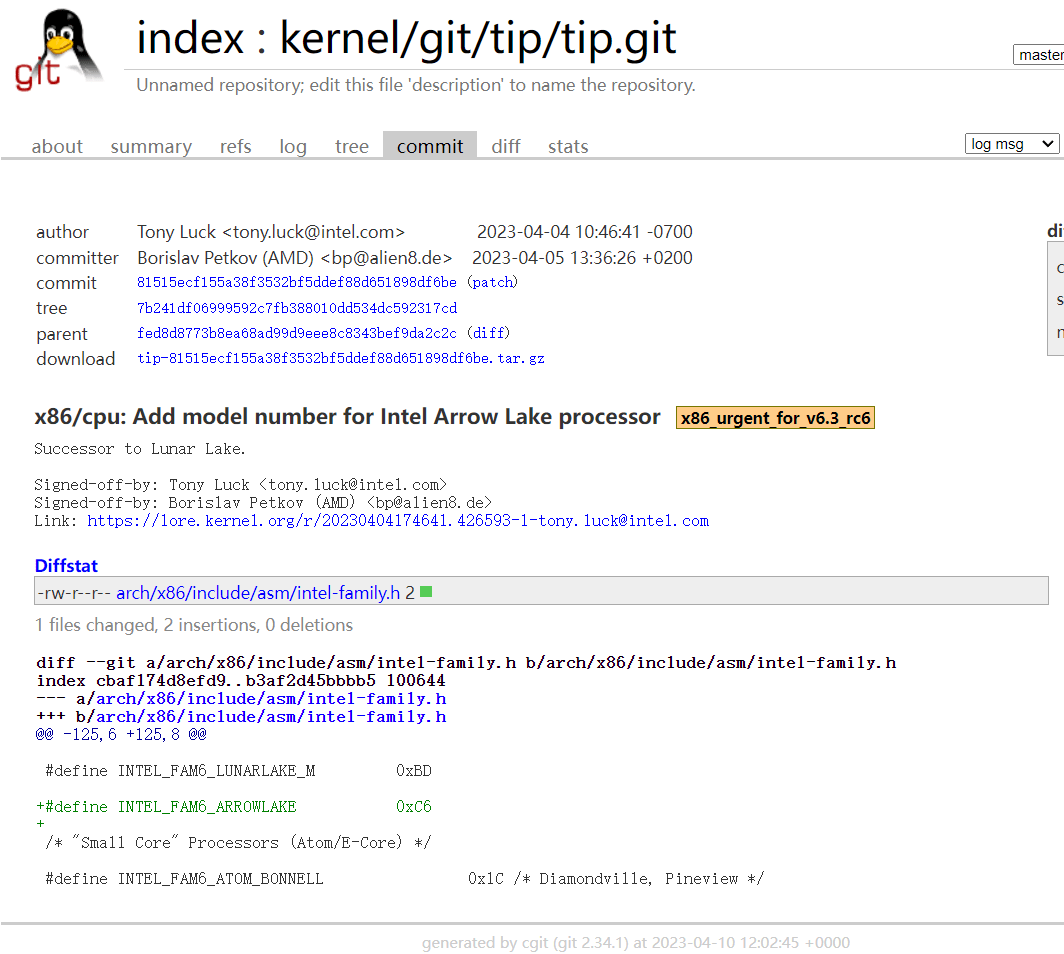This screenshot has width=1064, height=954.
Task: Click the git penguin logo
Action: (x=60, y=50)
